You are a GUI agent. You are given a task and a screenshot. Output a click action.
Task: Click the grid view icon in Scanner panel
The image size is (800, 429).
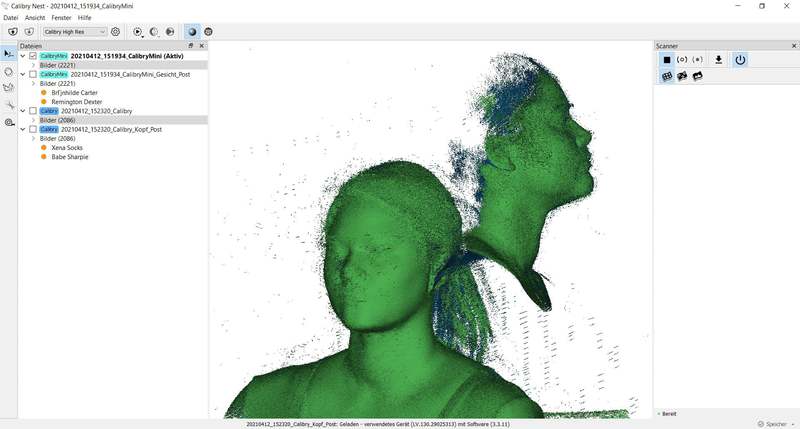[x=667, y=77]
